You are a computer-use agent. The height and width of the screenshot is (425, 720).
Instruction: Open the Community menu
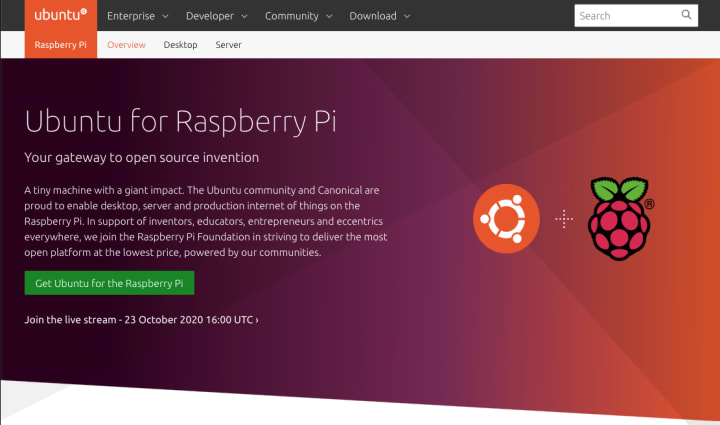click(x=292, y=16)
